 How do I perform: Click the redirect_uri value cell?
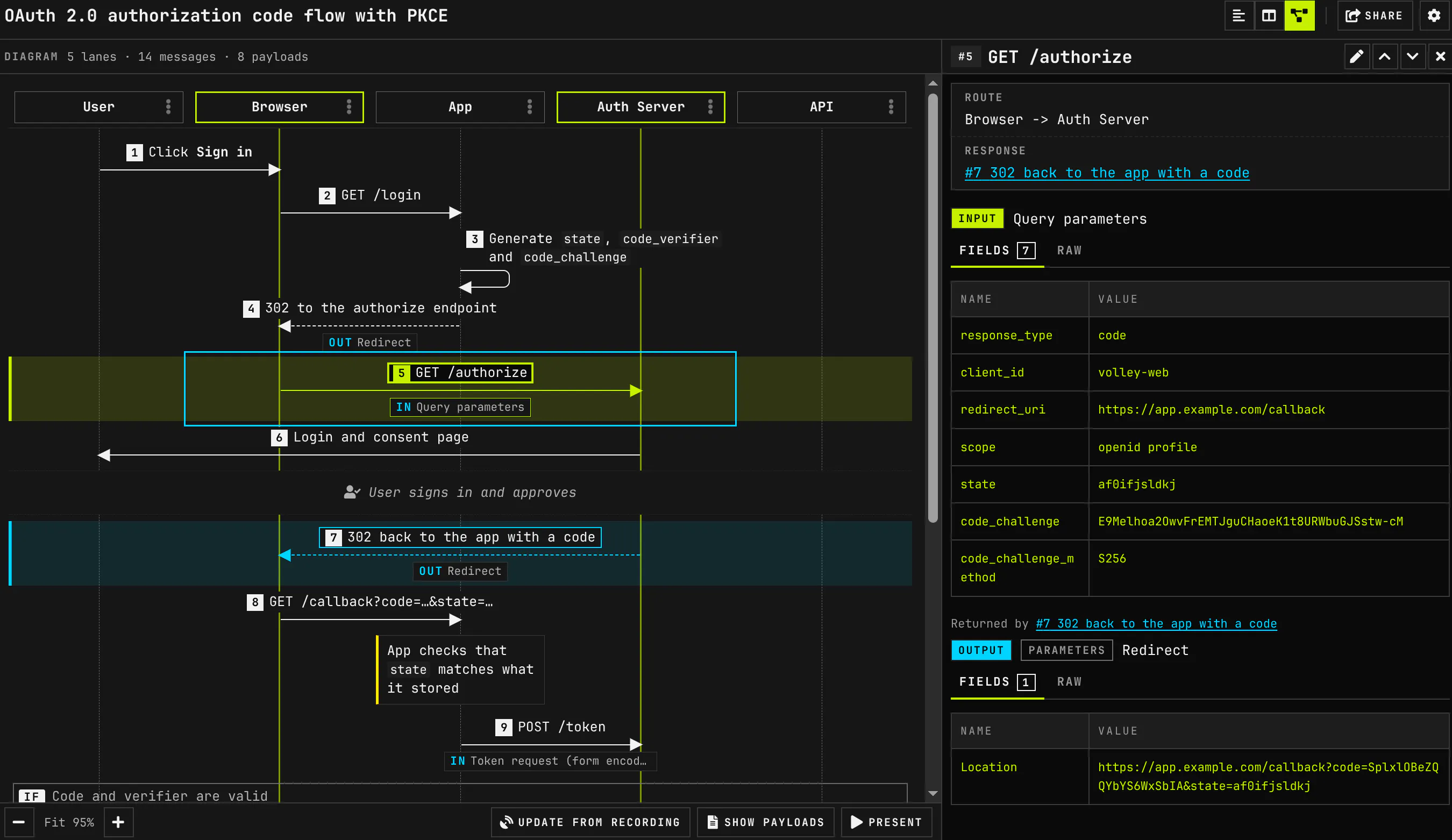[1268, 410]
